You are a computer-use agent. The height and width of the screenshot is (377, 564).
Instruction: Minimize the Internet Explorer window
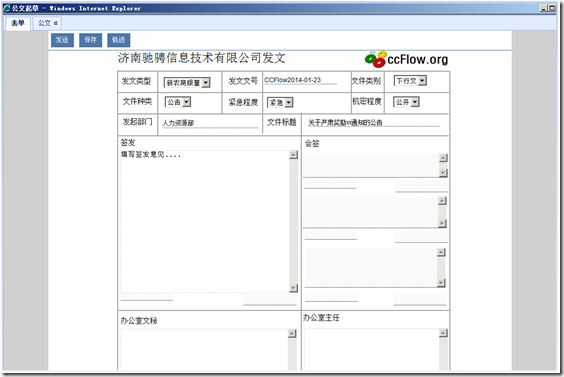coord(543,8)
